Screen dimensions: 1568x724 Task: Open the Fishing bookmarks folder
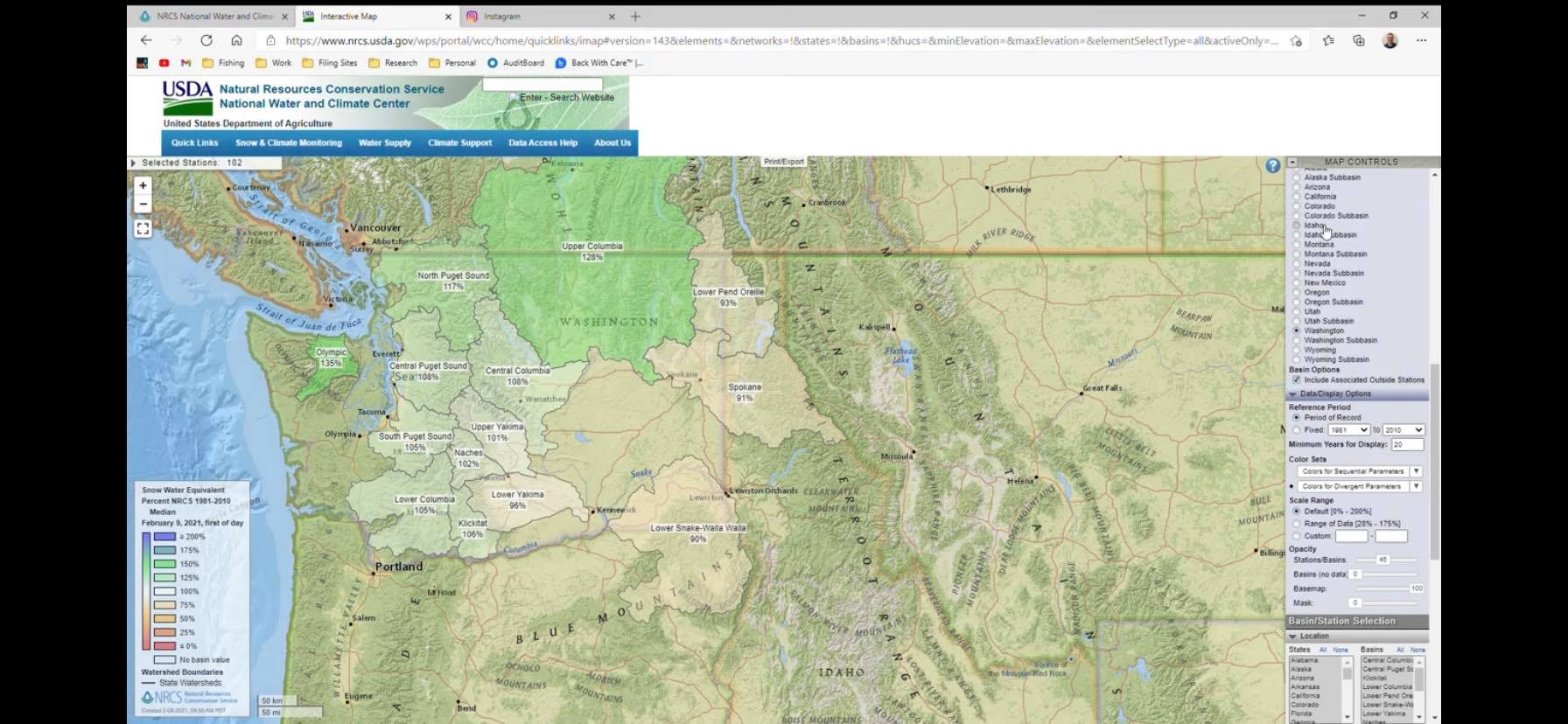[223, 63]
